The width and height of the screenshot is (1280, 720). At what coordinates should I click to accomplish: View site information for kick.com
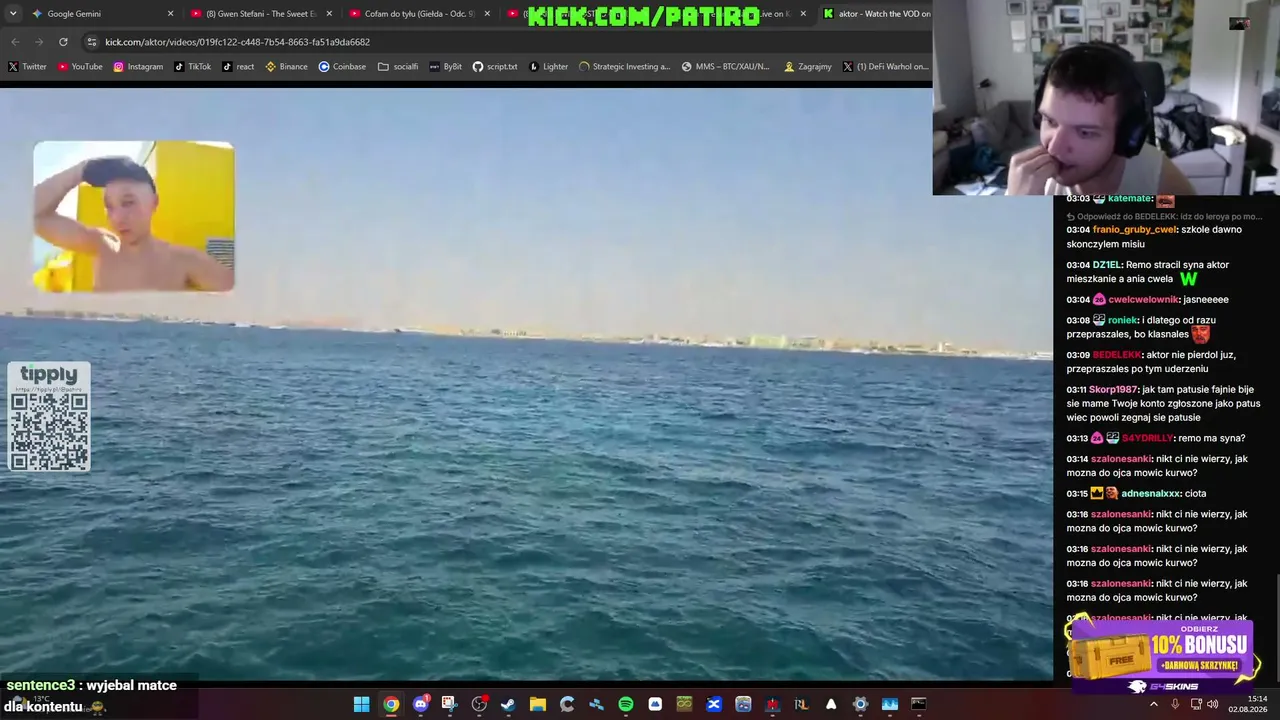point(92,42)
